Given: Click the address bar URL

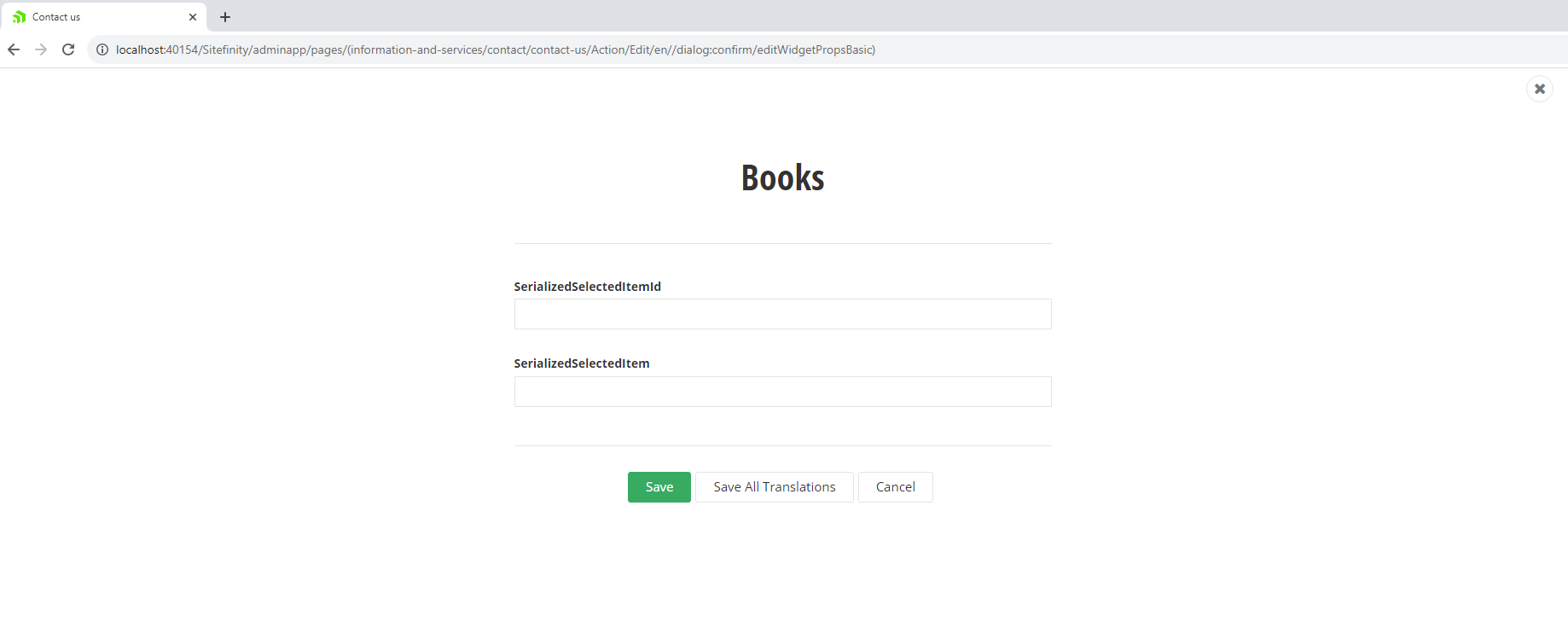Looking at the screenshot, I should (496, 49).
